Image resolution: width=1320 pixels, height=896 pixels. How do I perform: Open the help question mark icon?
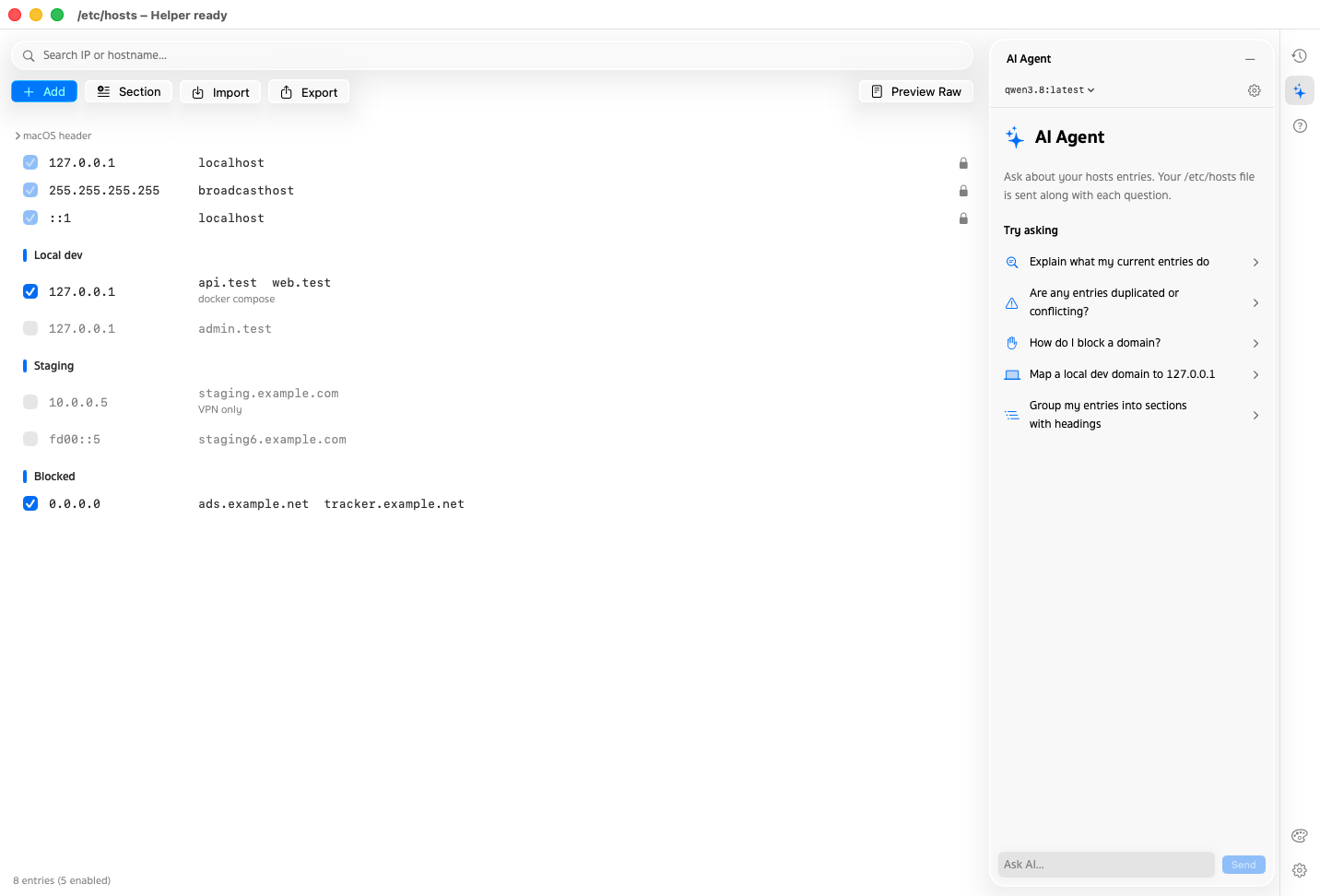[1300, 126]
